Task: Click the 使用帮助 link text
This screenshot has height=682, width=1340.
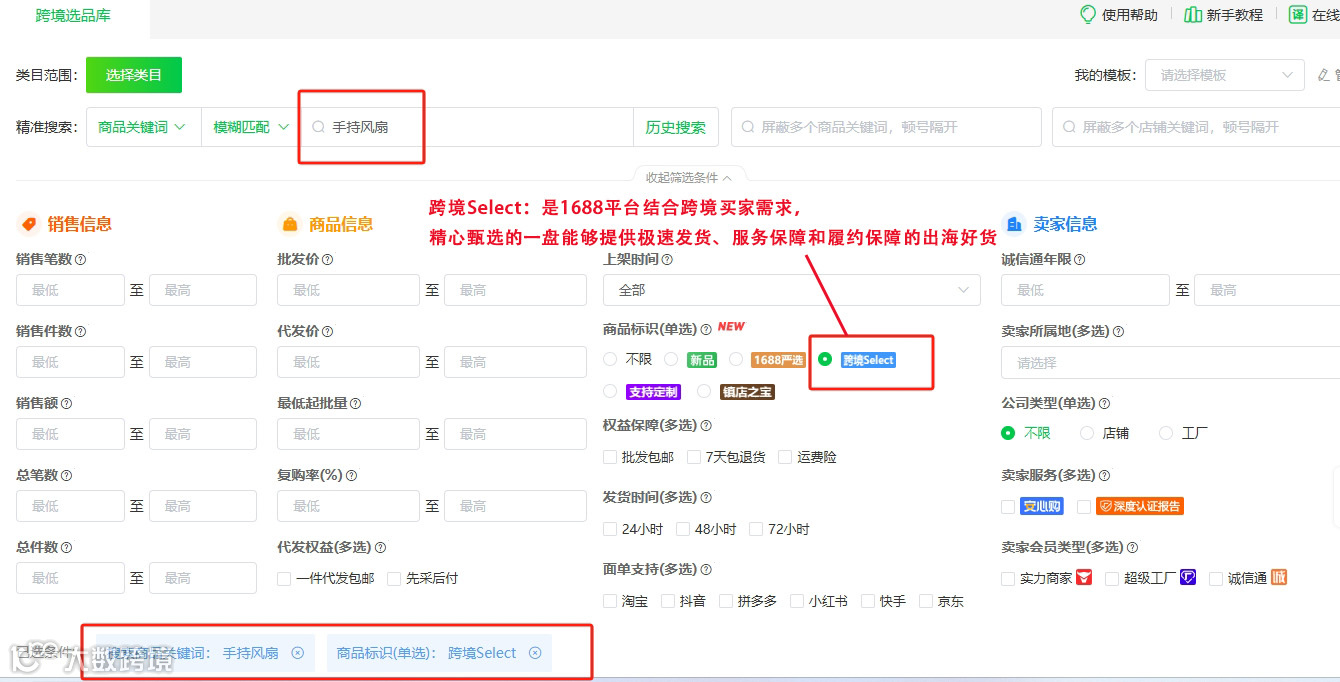Action: 1129,15
